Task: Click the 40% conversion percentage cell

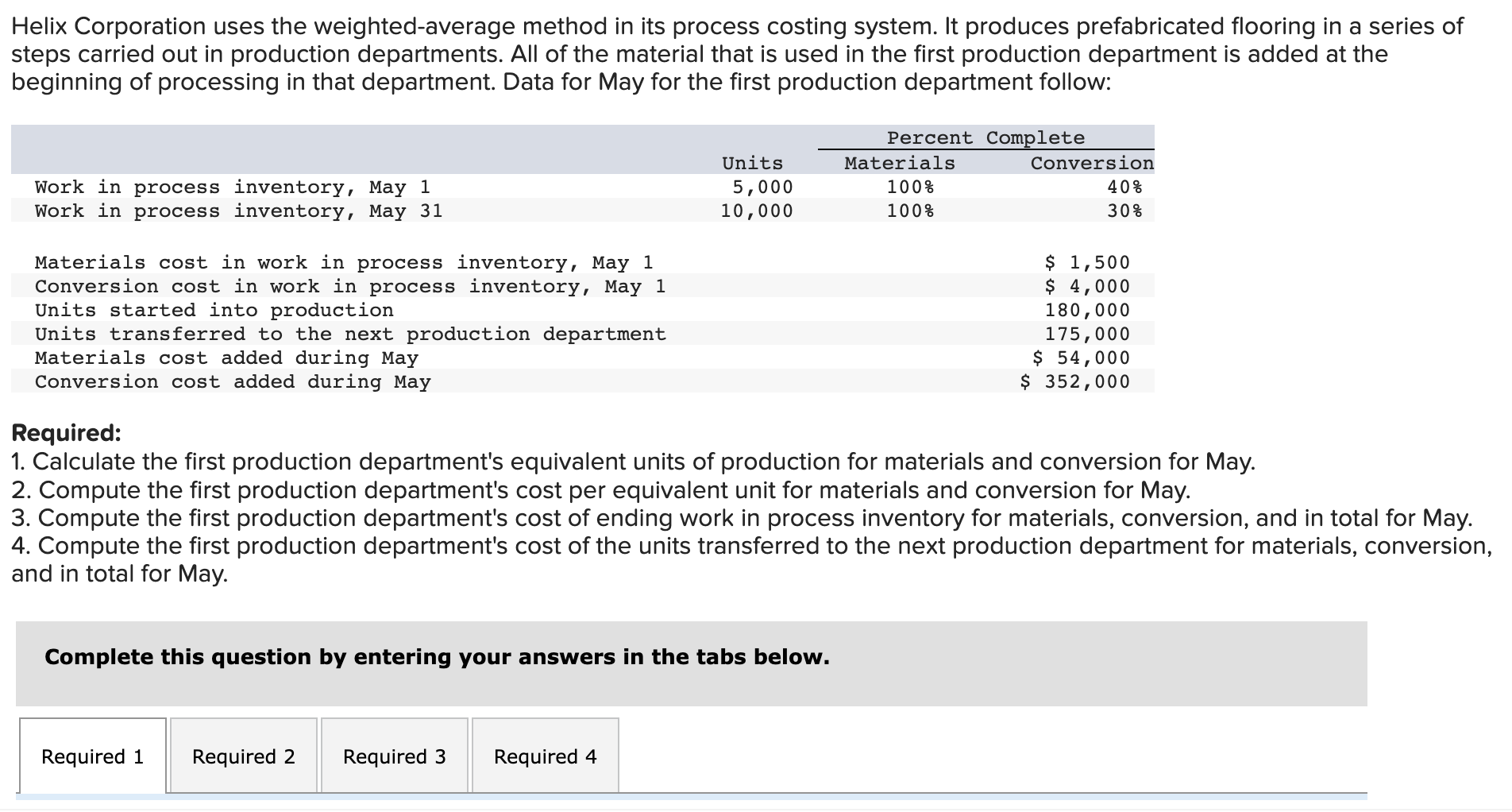Action: 1136,187
